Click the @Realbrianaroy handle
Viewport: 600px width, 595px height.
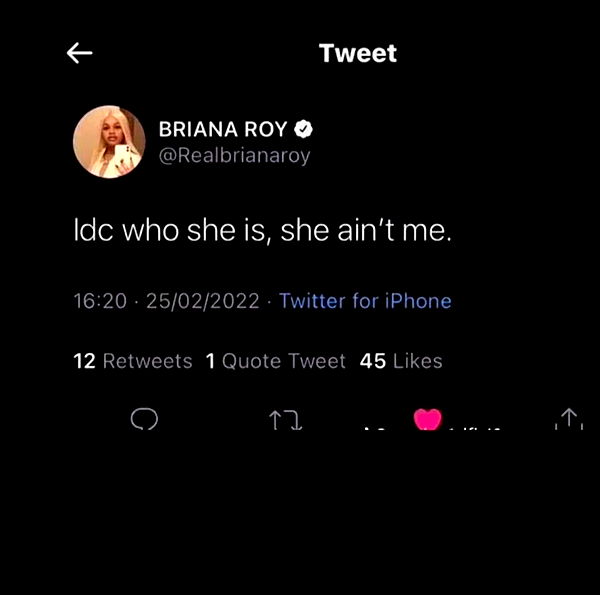tap(234, 155)
